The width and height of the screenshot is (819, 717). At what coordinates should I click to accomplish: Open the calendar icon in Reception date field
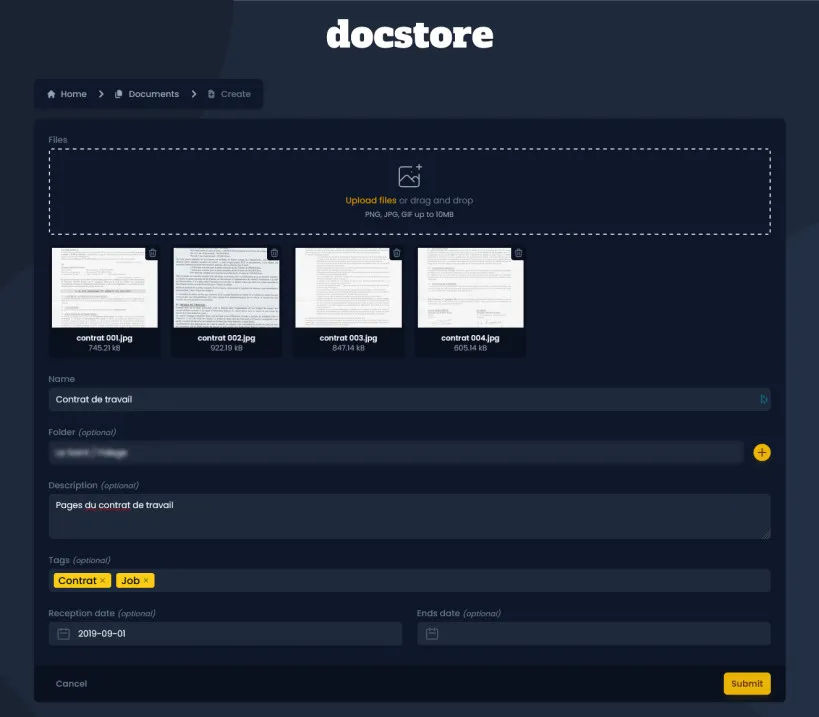click(62, 633)
